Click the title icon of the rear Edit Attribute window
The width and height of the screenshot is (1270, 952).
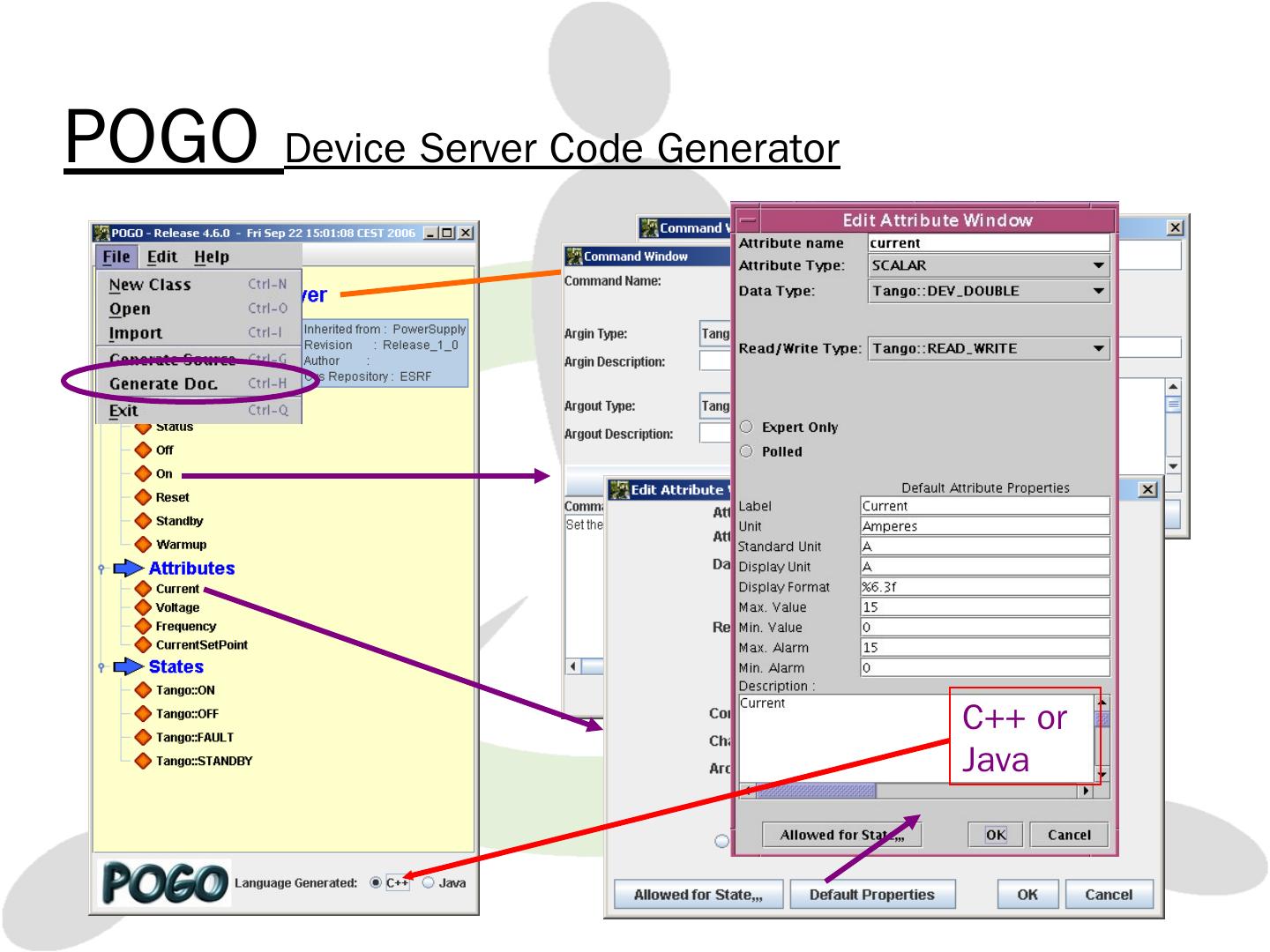point(619,489)
